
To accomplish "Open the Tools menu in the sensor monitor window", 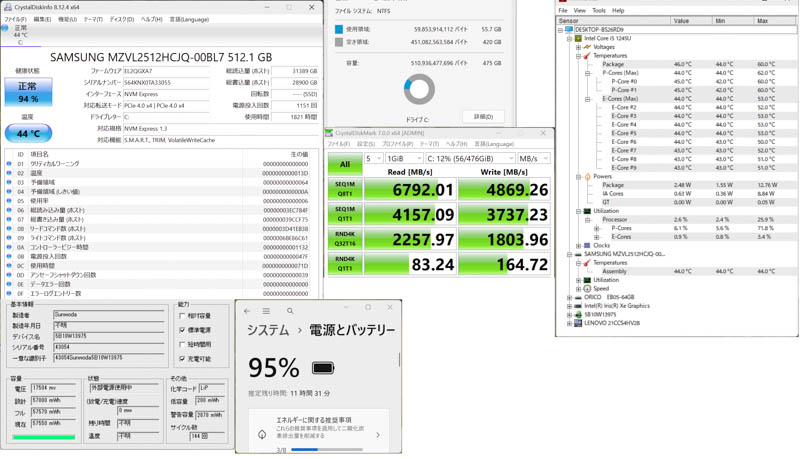I will (x=598, y=10).
